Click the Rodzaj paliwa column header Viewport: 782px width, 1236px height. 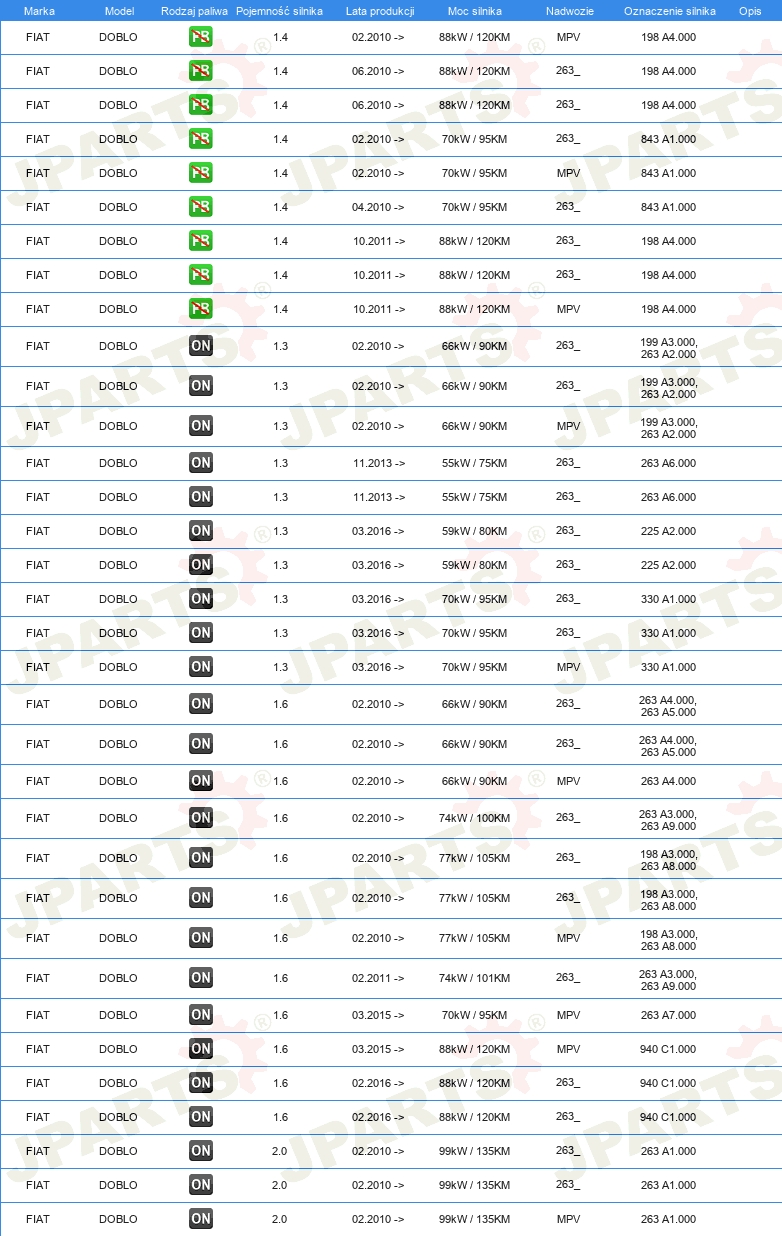pos(195,10)
